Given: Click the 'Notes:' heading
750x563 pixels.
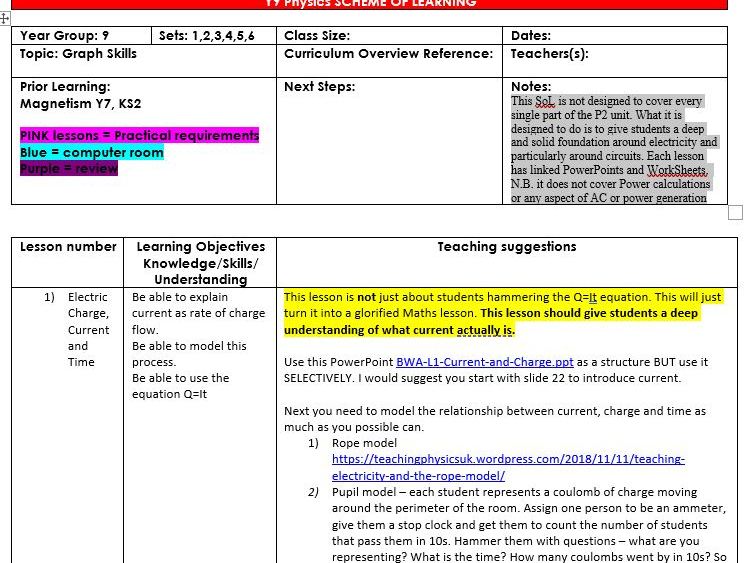Looking at the screenshot, I should 531,87.
